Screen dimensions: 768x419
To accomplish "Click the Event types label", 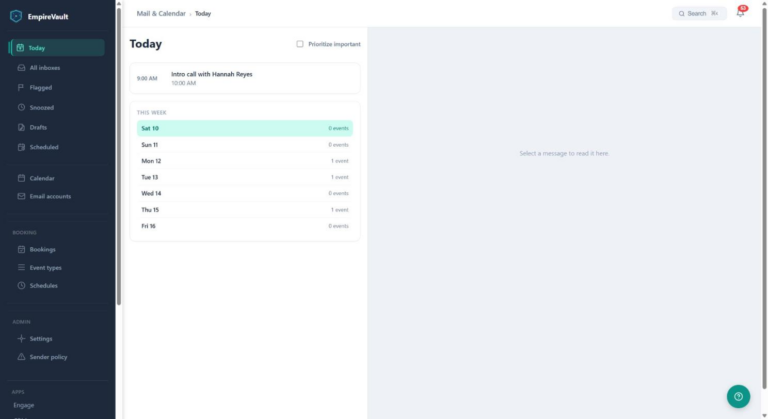I will [46, 268].
